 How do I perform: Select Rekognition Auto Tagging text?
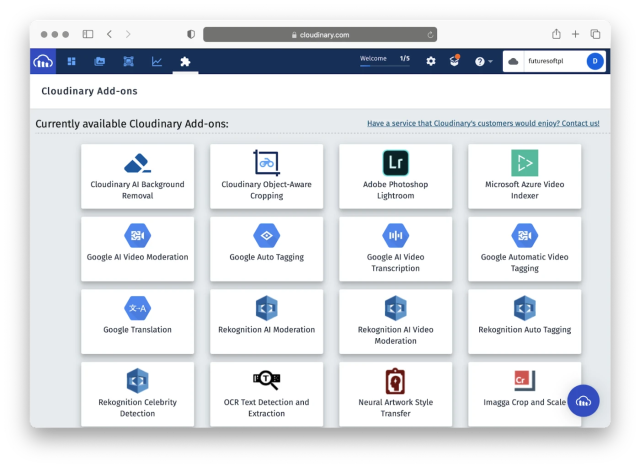coord(524,329)
